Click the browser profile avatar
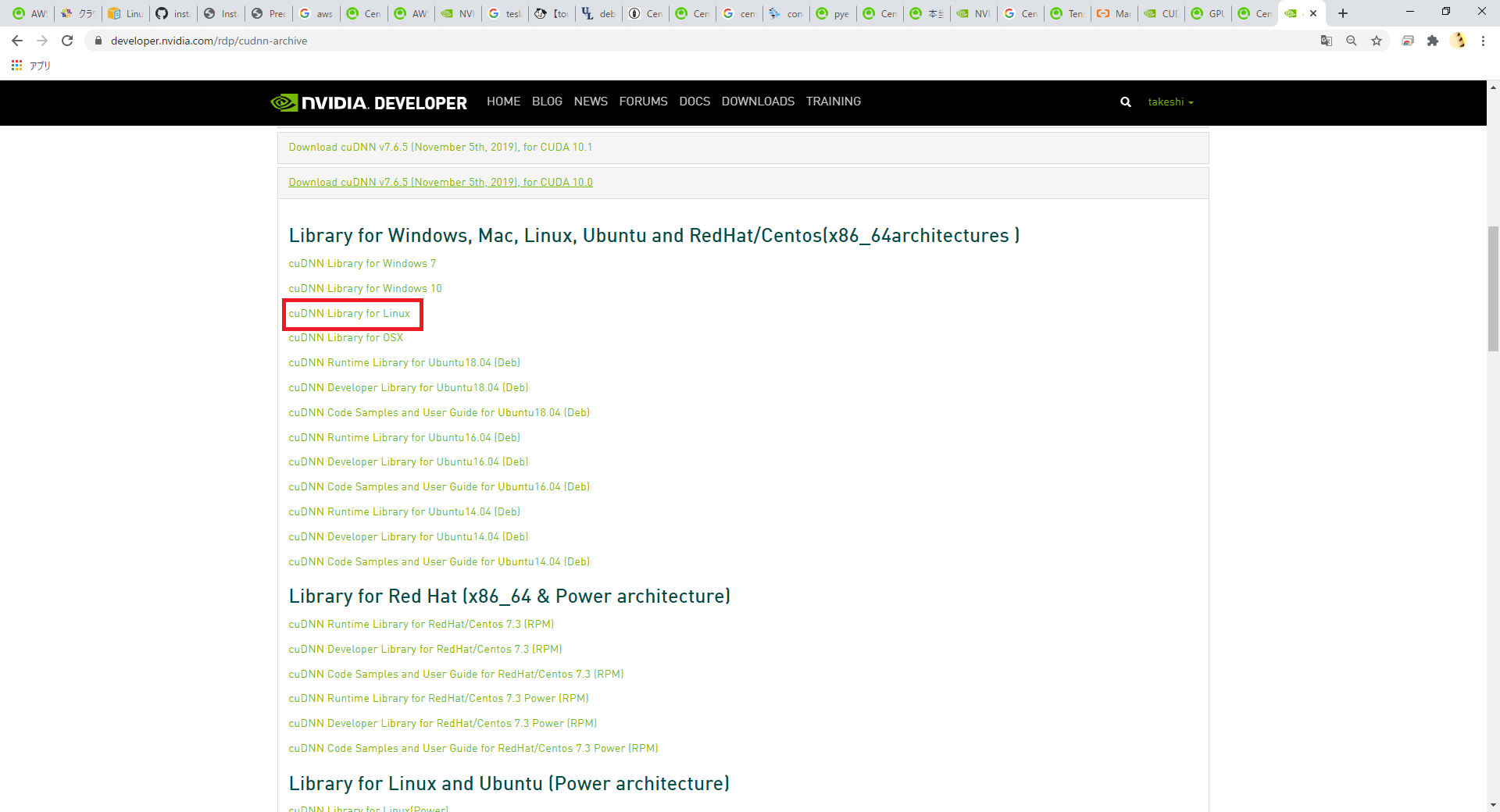Image resolution: width=1500 pixels, height=812 pixels. point(1458,41)
